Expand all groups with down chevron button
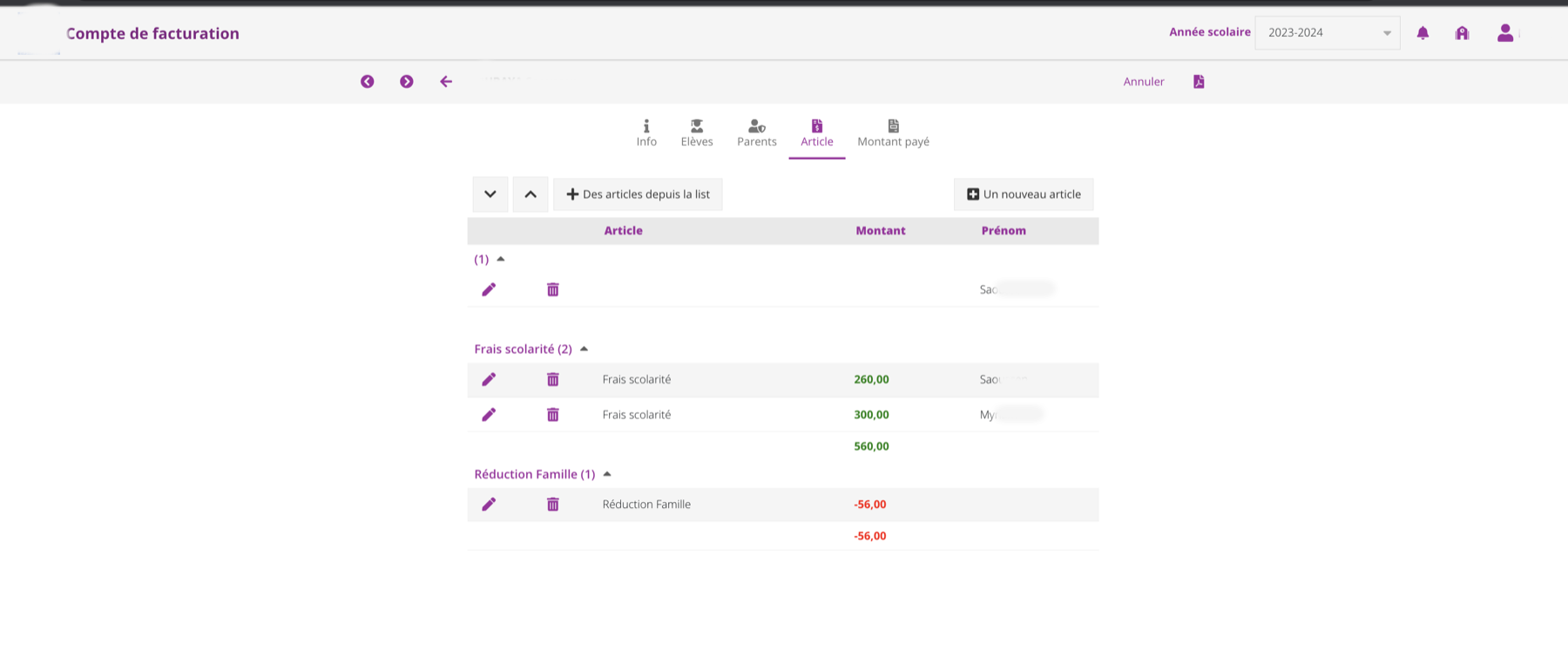Viewport: 1568px width, 651px height. click(x=490, y=194)
